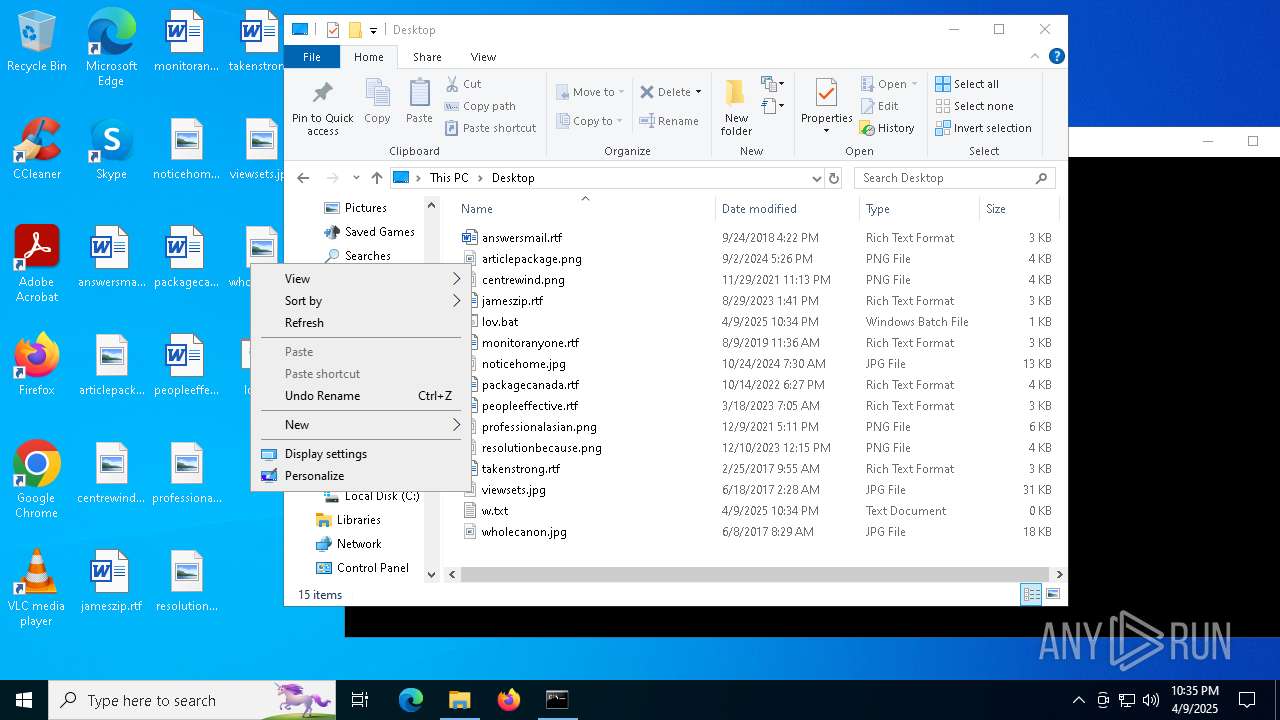Open Explorer Help question mark icon
The width and height of the screenshot is (1280, 720).
click(1056, 57)
